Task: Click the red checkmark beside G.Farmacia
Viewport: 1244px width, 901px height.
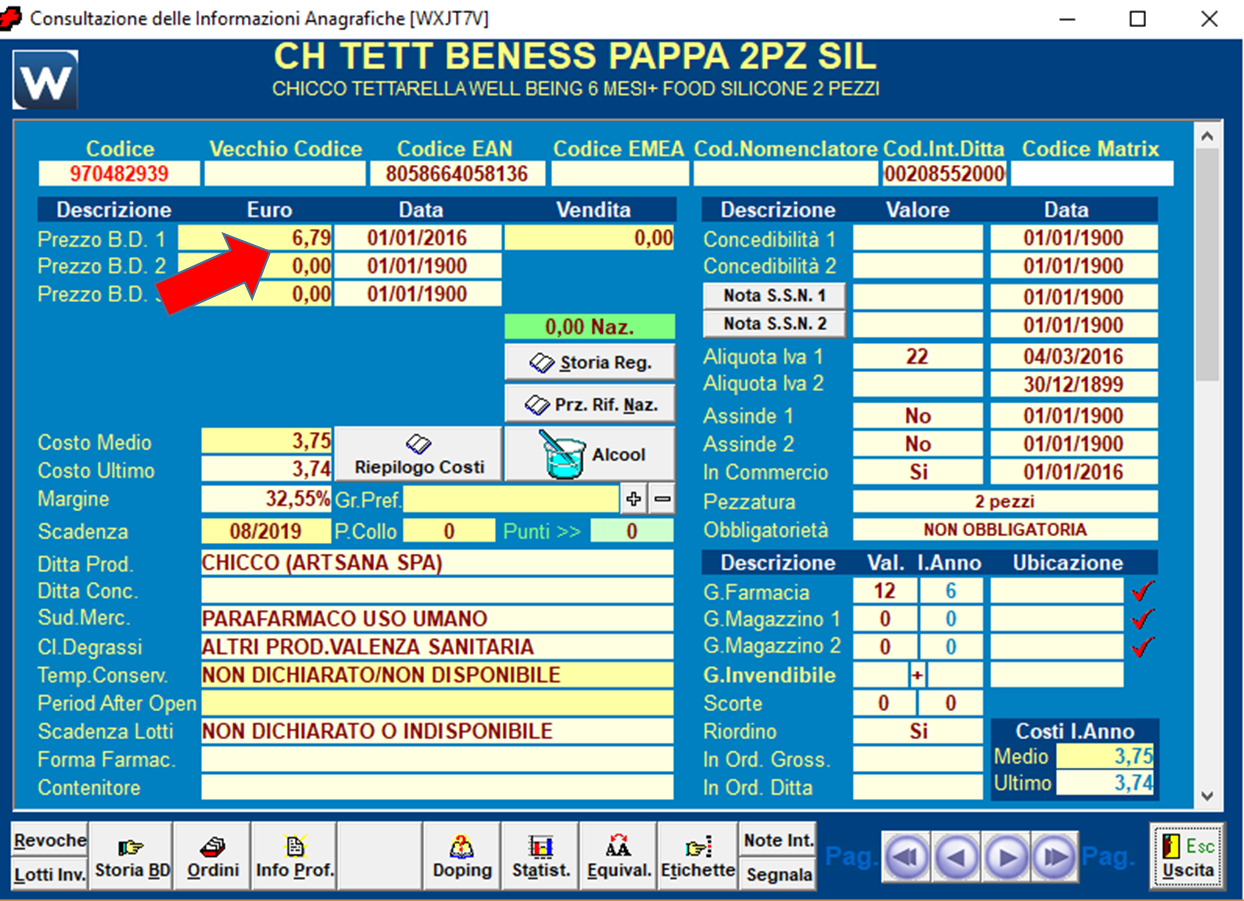Action: pyautogui.click(x=1142, y=591)
